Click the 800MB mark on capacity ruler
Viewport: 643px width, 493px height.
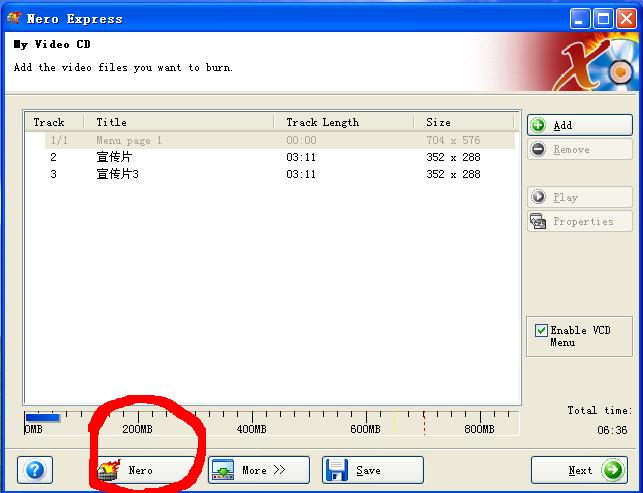[x=479, y=429]
